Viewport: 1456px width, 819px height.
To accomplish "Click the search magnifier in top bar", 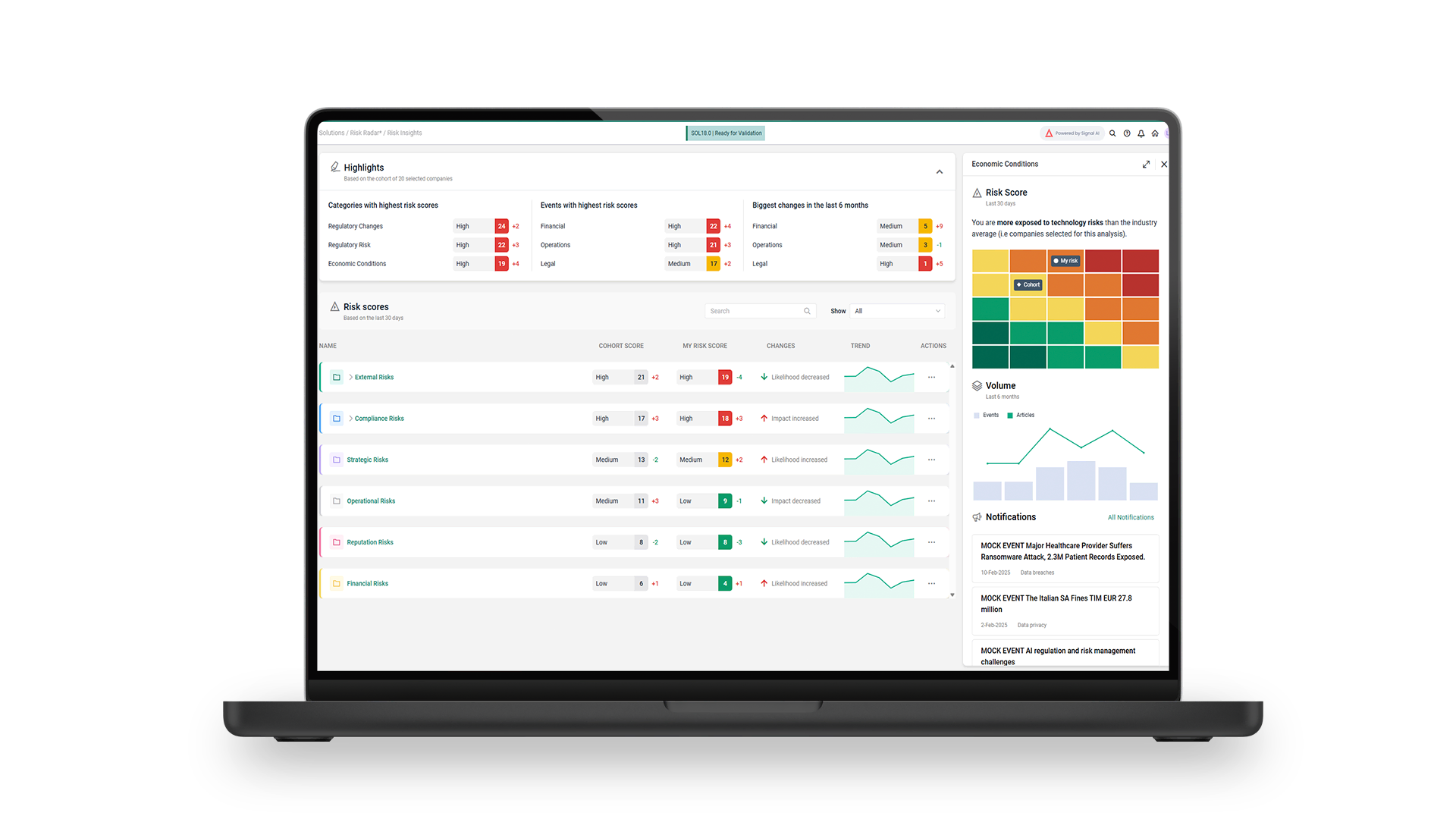I will coord(1112,133).
